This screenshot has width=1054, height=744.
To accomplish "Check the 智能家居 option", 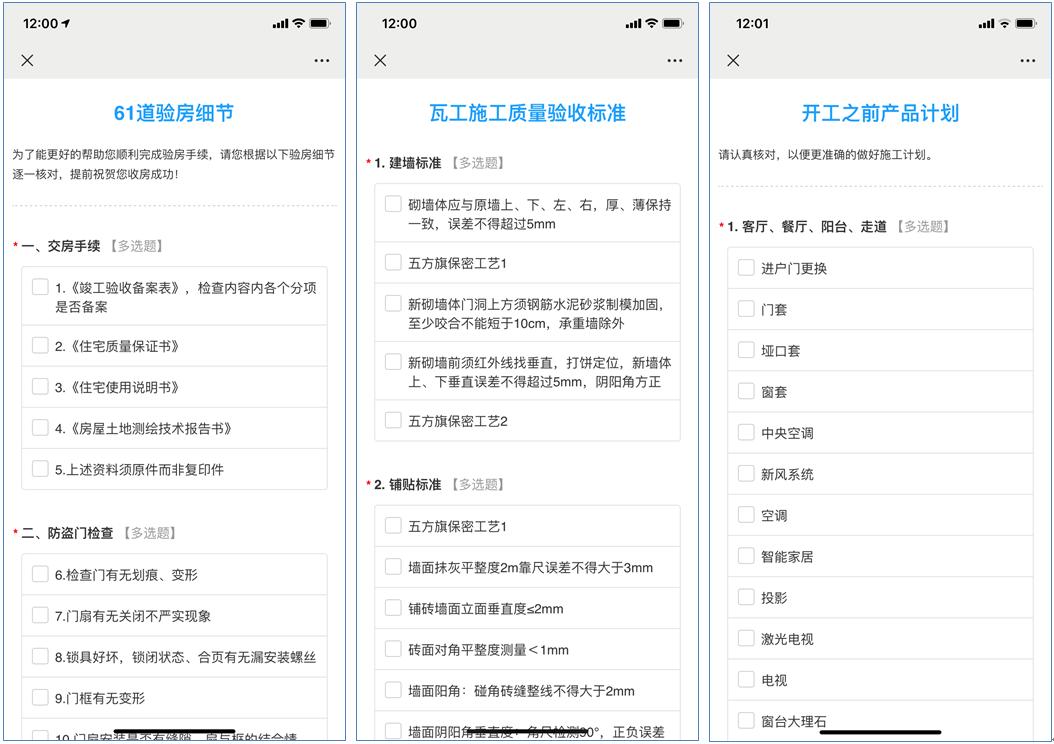I will [745, 555].
